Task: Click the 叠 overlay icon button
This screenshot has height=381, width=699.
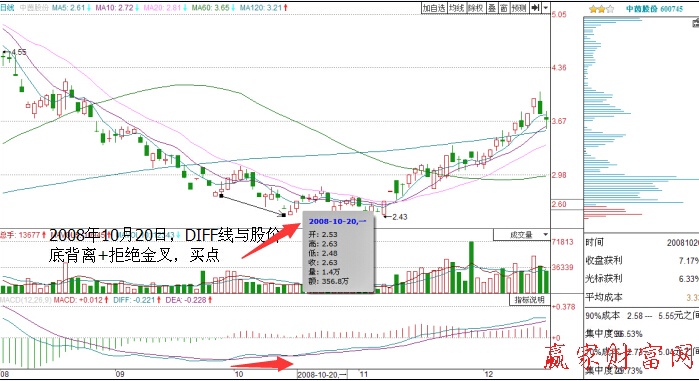Action: pos(492,8)
